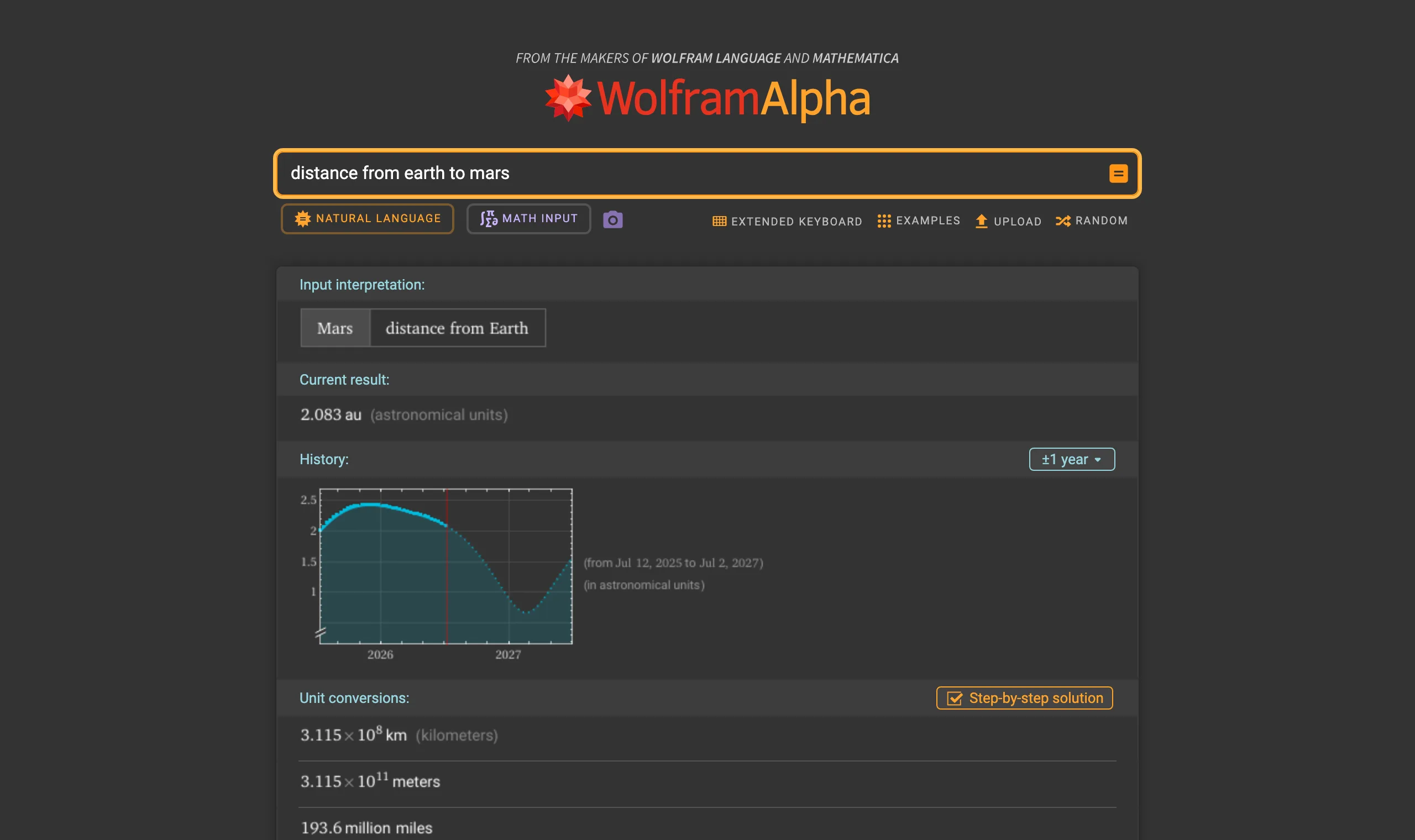Image resolution: width=1415 pixels, height=840 pixels.
Task: Click the '(in astronomical units)' plot caption
Action: [644, 585]
